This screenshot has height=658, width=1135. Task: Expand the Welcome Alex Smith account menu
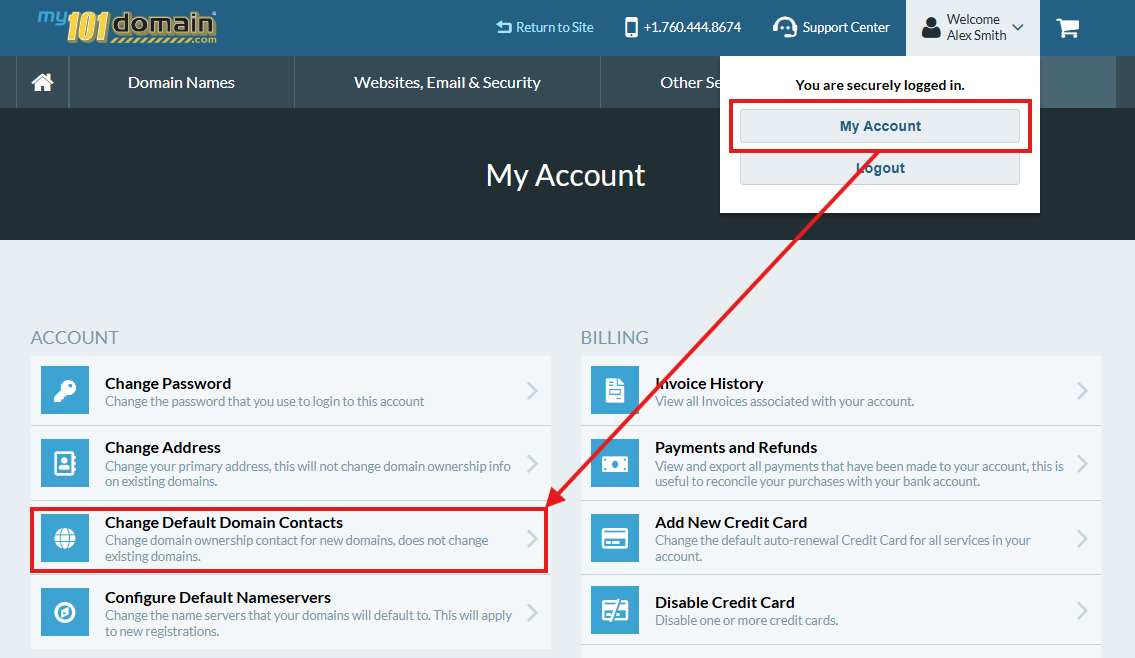click(x=972, y=27)
